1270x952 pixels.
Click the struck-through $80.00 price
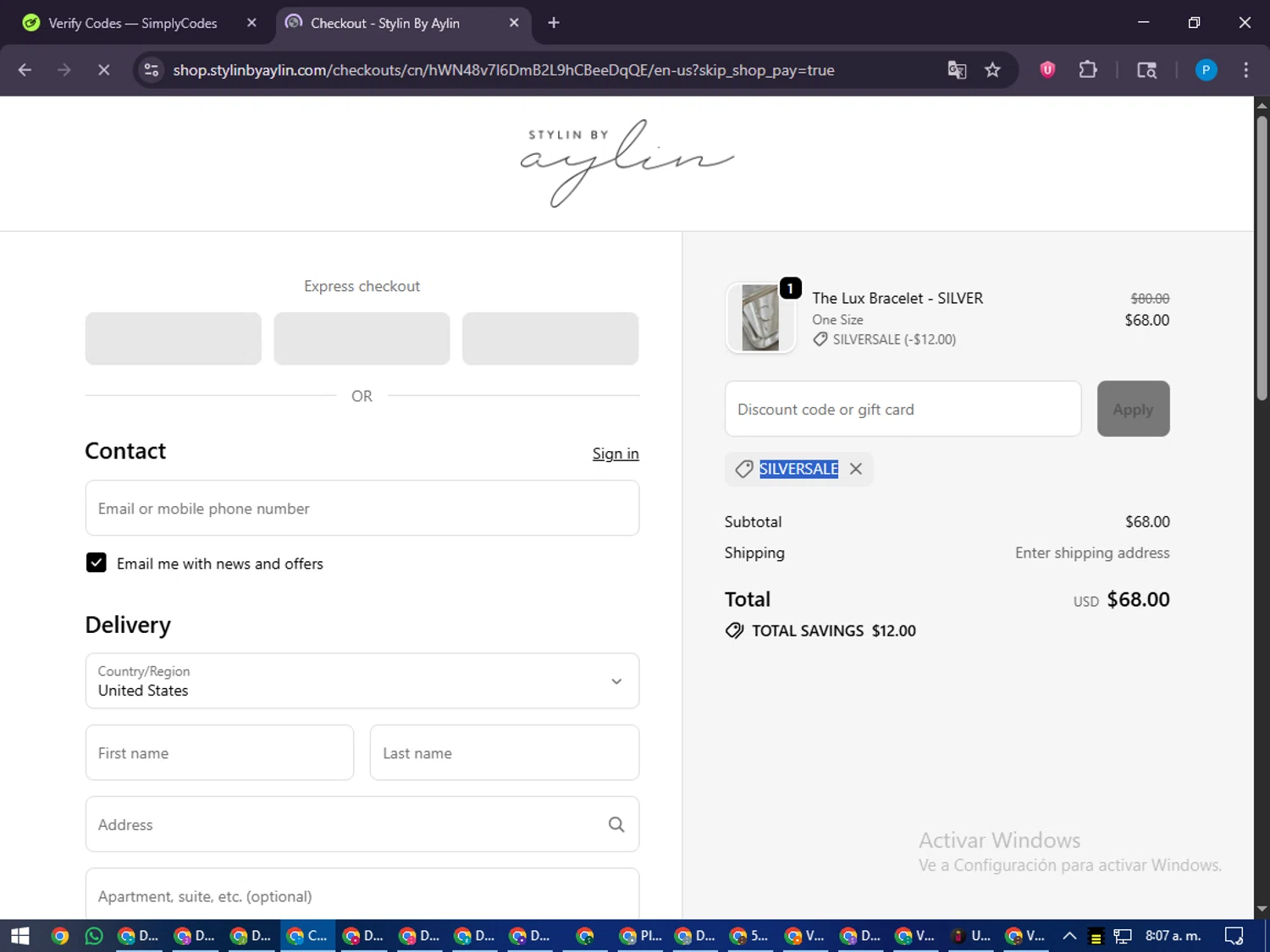tap(1150, 299)
